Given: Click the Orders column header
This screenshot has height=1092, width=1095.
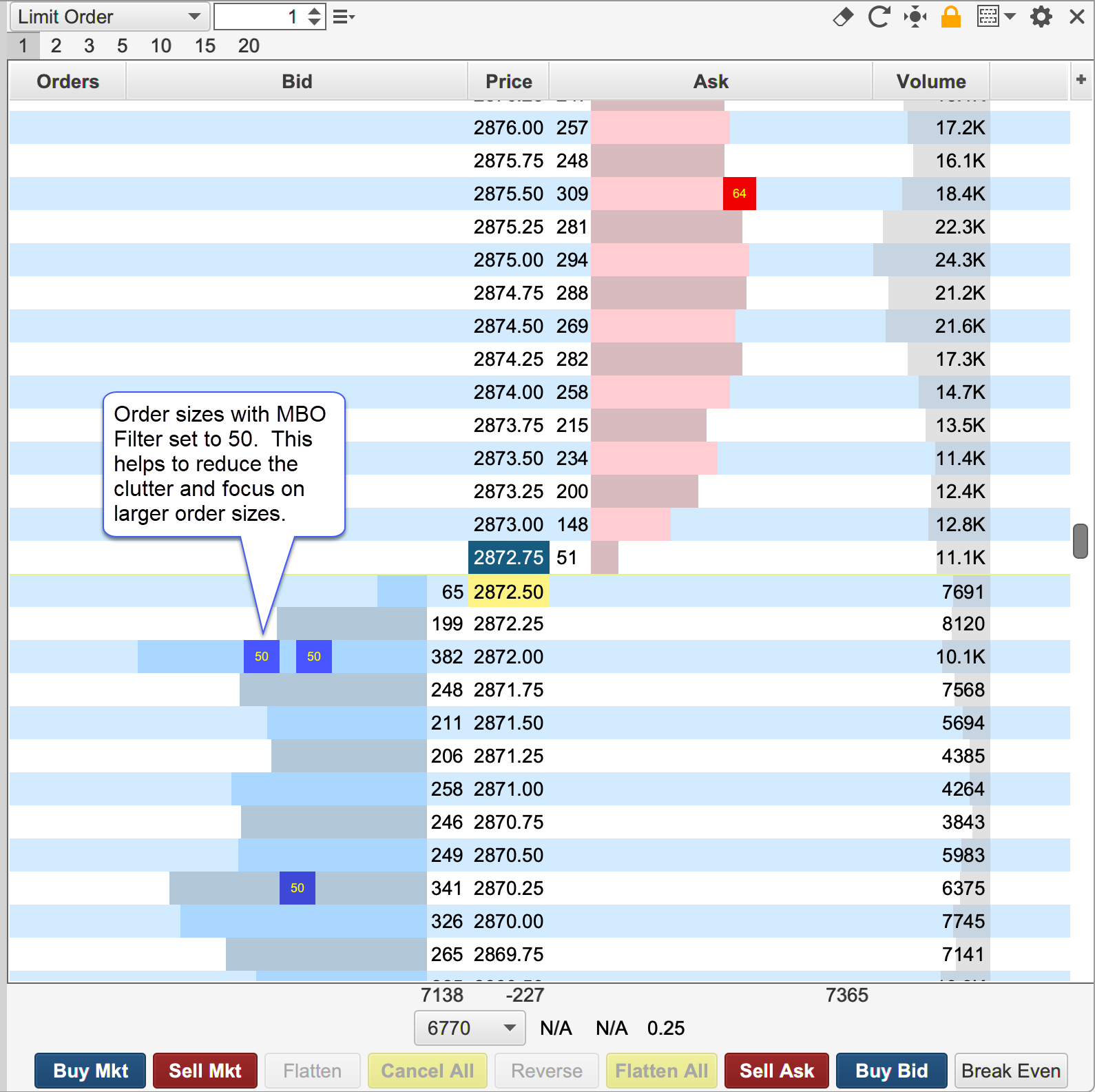Looking at the screenshot, I should pyautogui.click(x=67, y=81).
